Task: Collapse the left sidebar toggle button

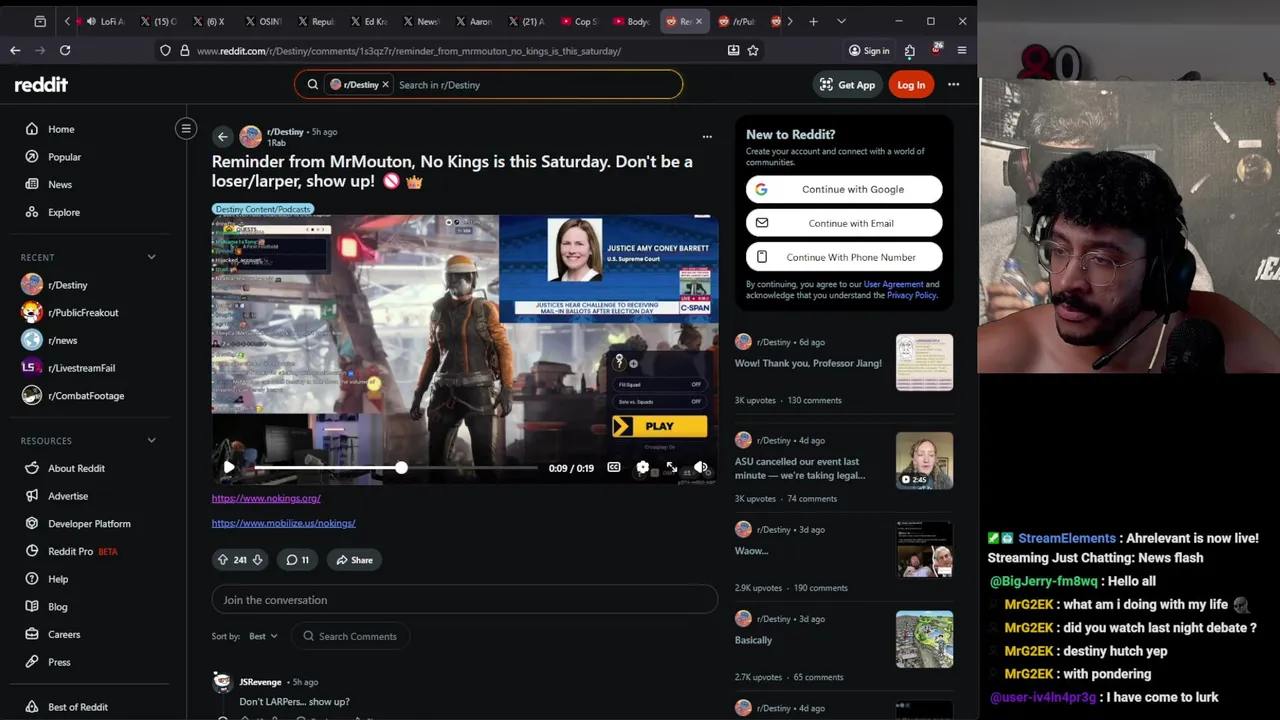Action: [x=186, y=128]
